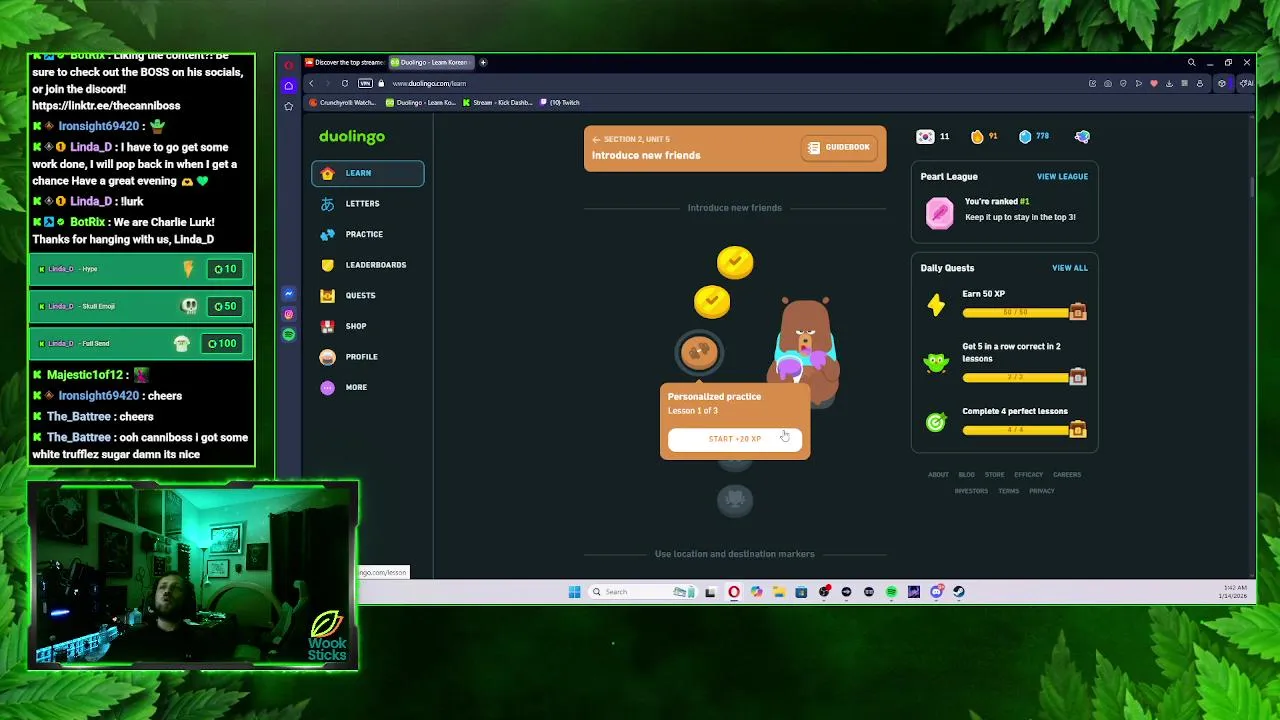Image resolution: width=1280 pixels, height=720 pixels.
Task: Open the Guidebook for this unit
Action: click(x=839, y=147)
